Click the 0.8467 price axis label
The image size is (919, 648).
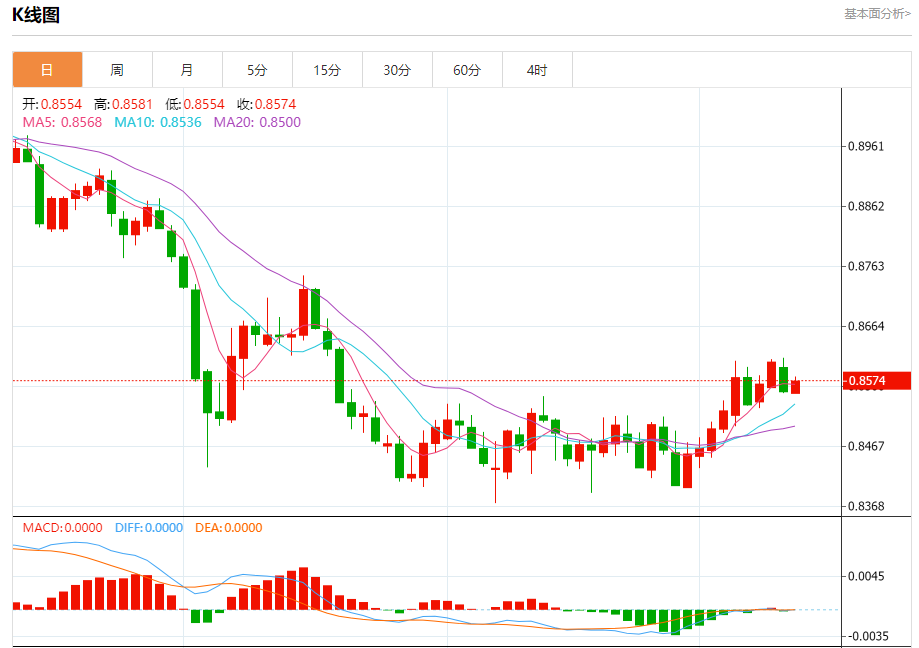pos(866,446)
